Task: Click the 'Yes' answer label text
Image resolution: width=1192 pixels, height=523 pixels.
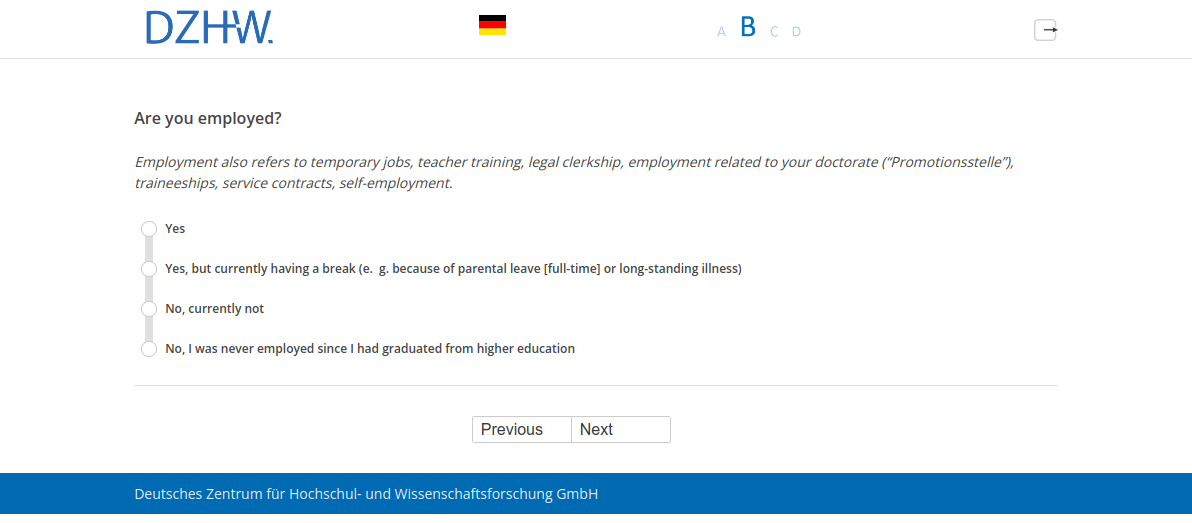Action: pos(175,229)
